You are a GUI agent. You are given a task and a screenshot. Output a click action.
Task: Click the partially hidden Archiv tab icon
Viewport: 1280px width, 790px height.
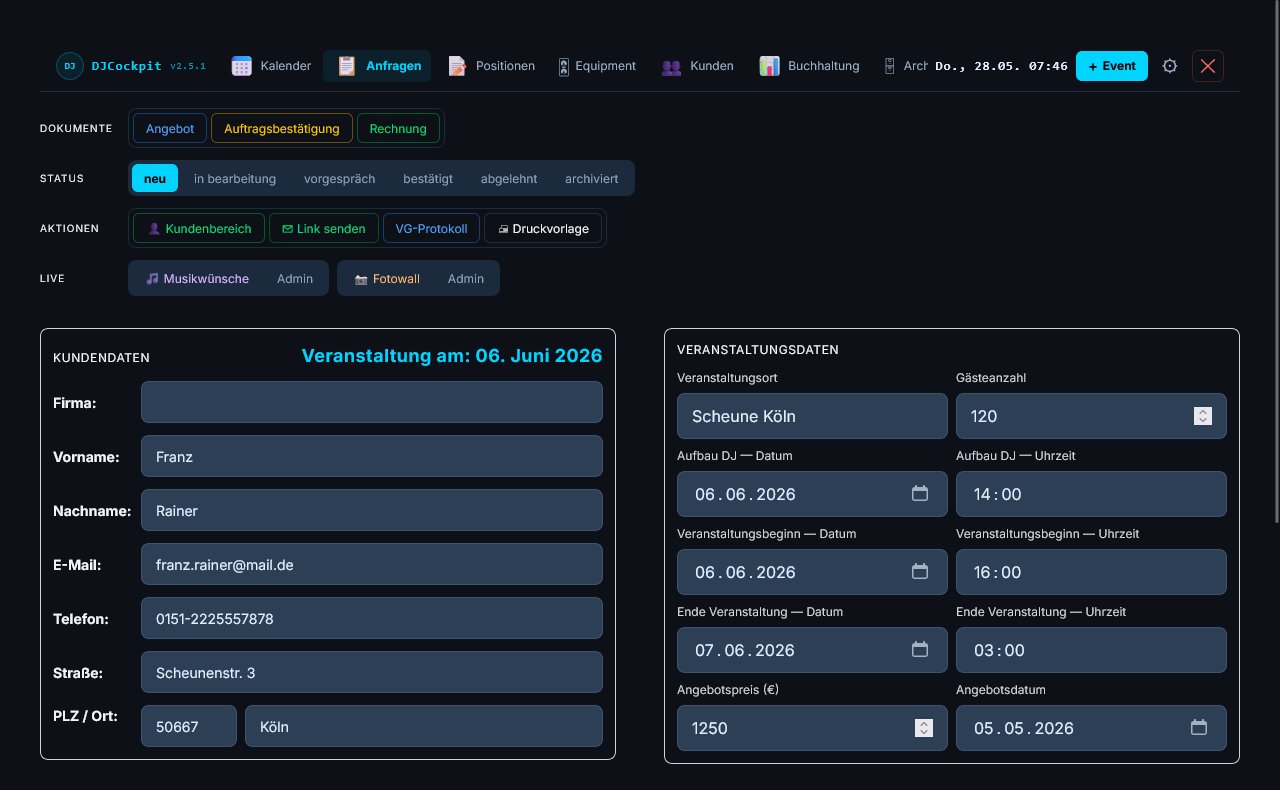tap(889, 66)
